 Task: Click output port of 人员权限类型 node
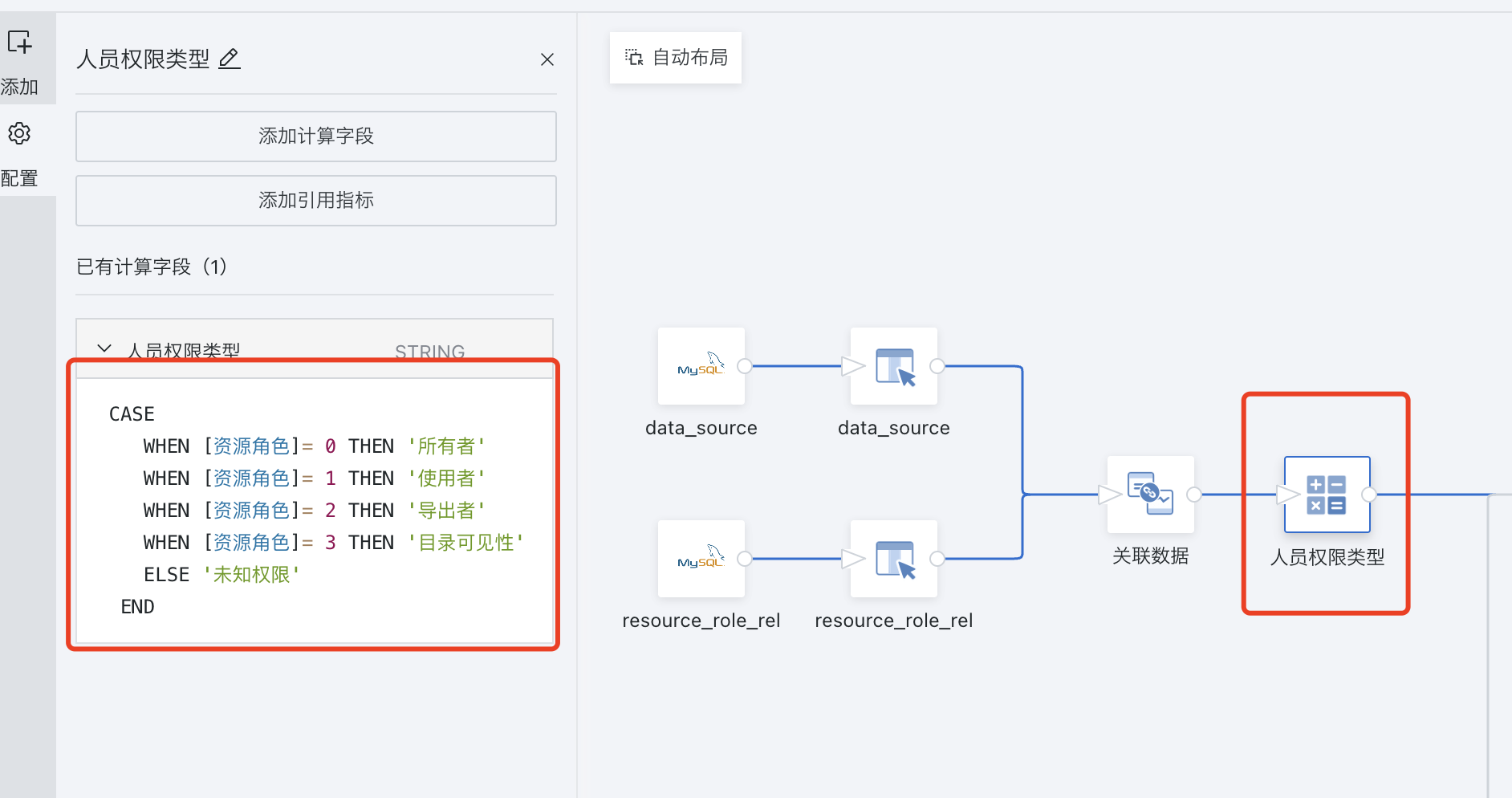point(1369,495)
